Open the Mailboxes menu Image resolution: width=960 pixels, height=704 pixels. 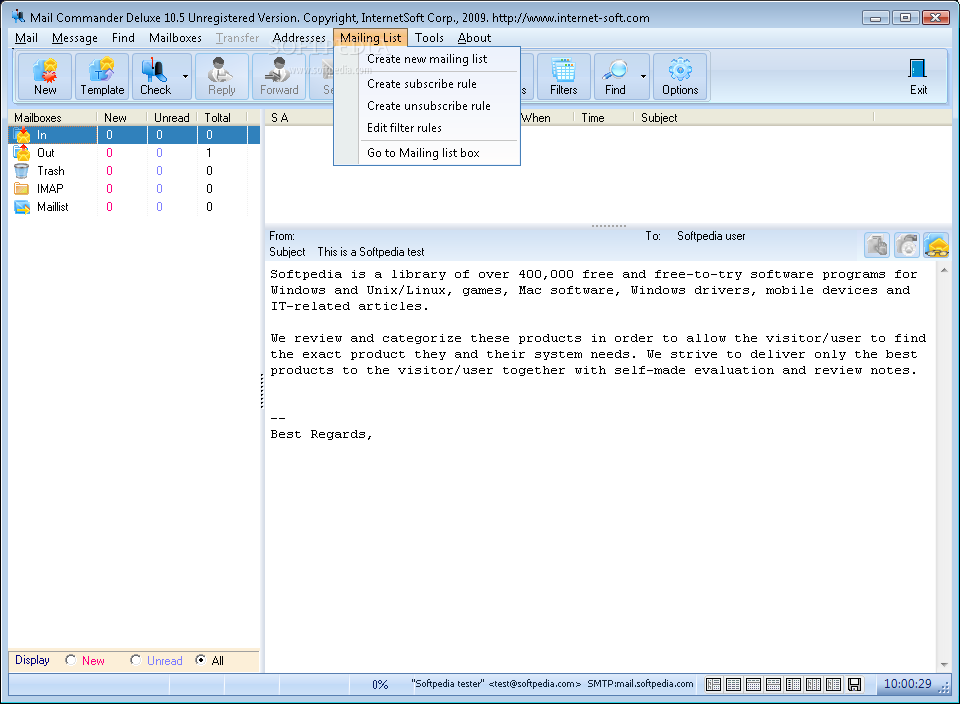(175, 38)
